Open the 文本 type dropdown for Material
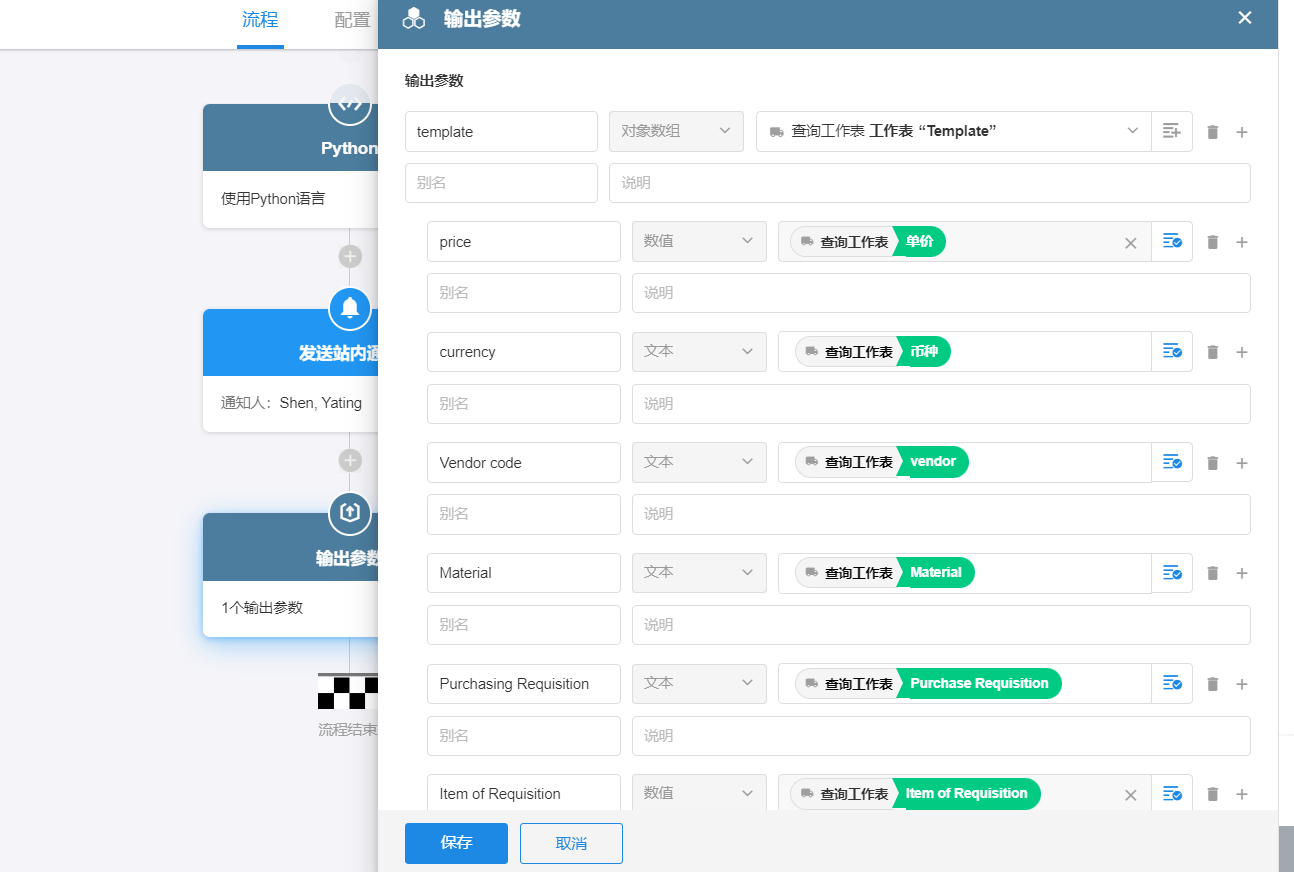The image size is (1294, 872). [x=699, y=572]
